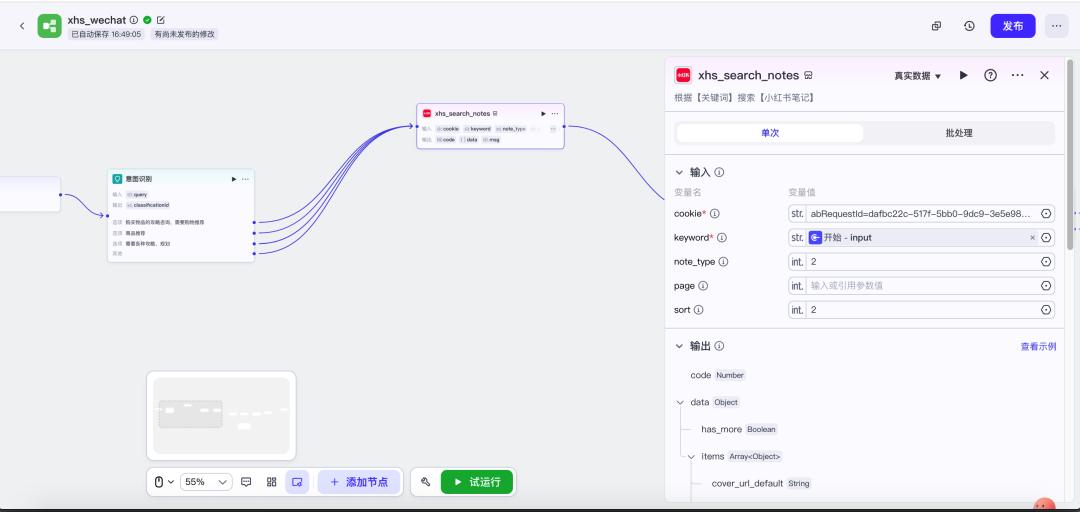Click the red 小红书 plugin icon in panel
The height and width of the screenshot is (512, 1080).
pos(683,75)
